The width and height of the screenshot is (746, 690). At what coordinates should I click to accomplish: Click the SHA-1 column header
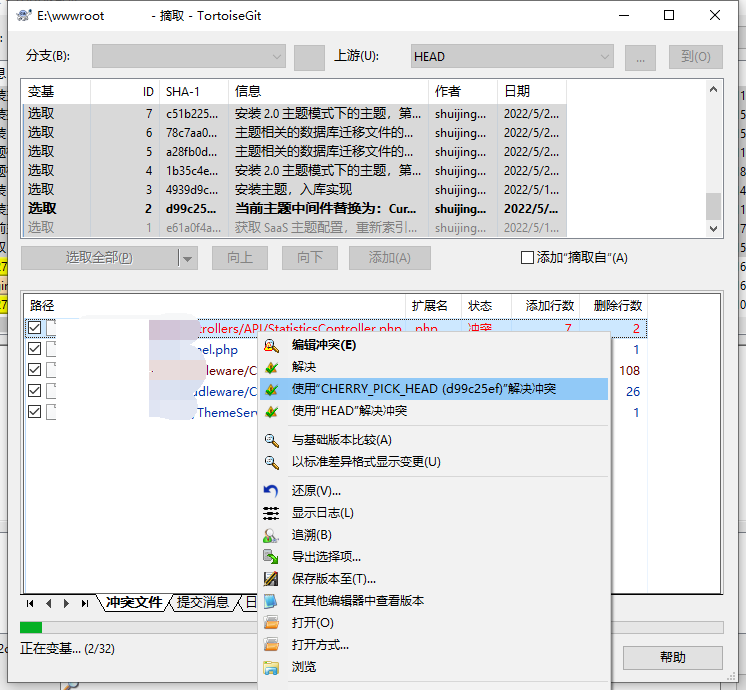(x=194, y=91)
